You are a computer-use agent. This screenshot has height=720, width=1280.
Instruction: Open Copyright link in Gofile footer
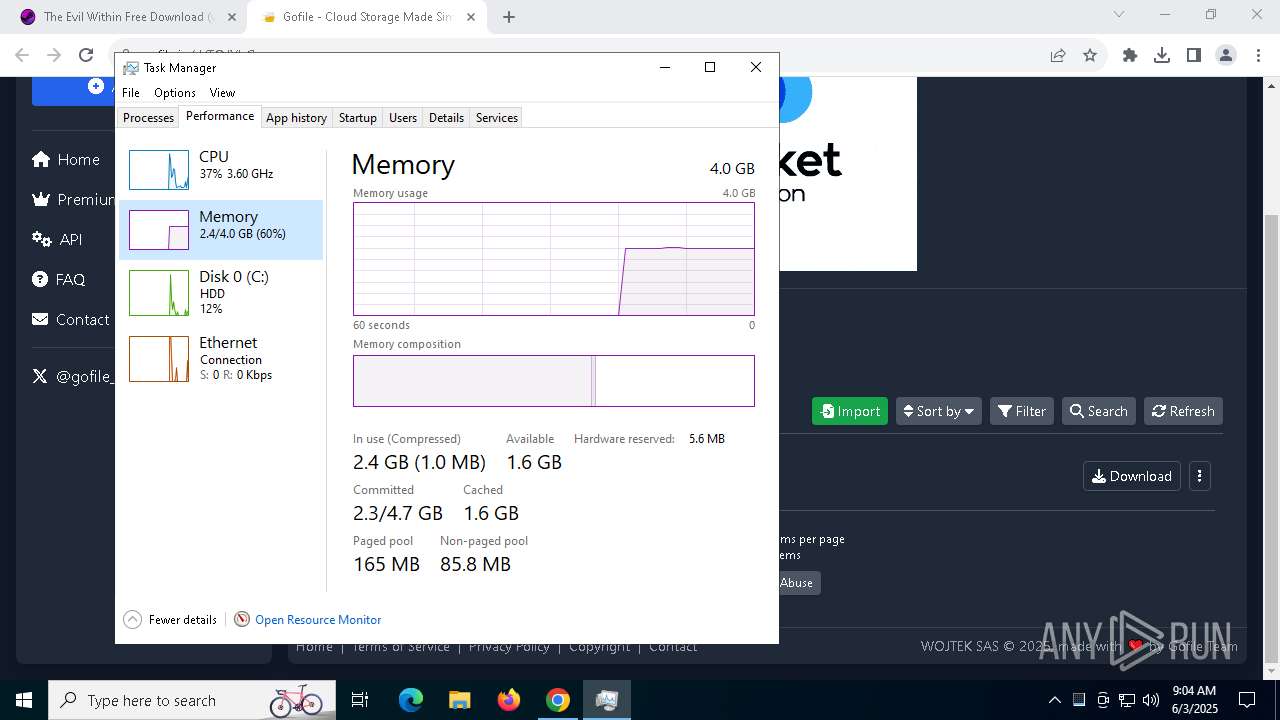(x=600, y=647)
